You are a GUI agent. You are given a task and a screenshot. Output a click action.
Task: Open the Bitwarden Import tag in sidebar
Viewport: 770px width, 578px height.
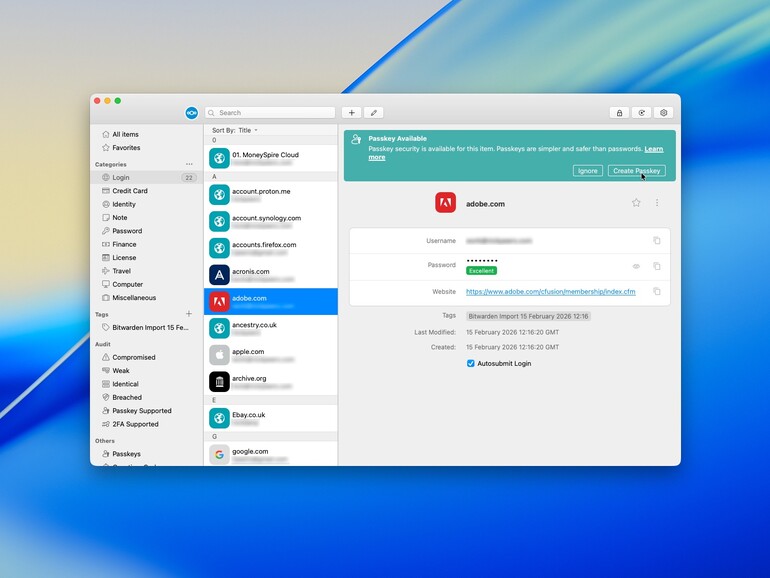coord(146,328)
